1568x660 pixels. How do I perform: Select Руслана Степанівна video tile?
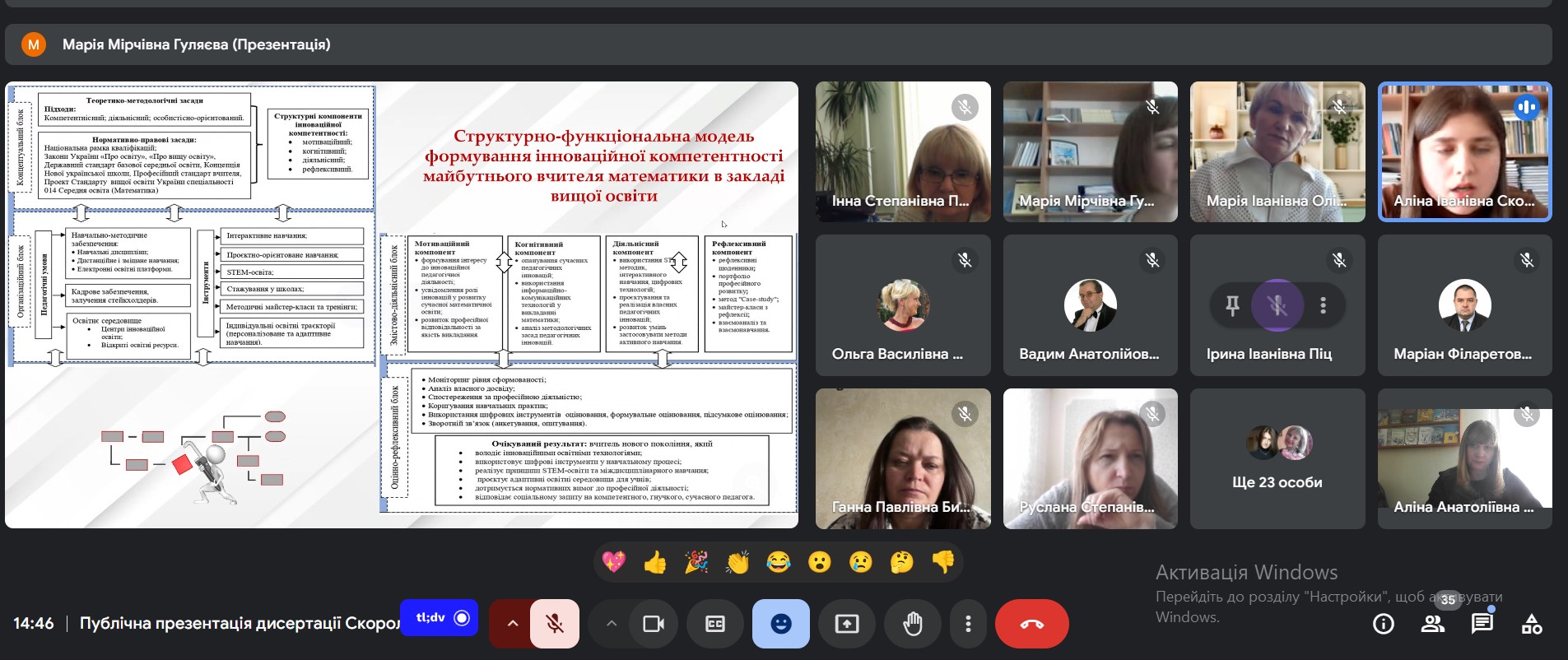click(x=1091, y=458)
